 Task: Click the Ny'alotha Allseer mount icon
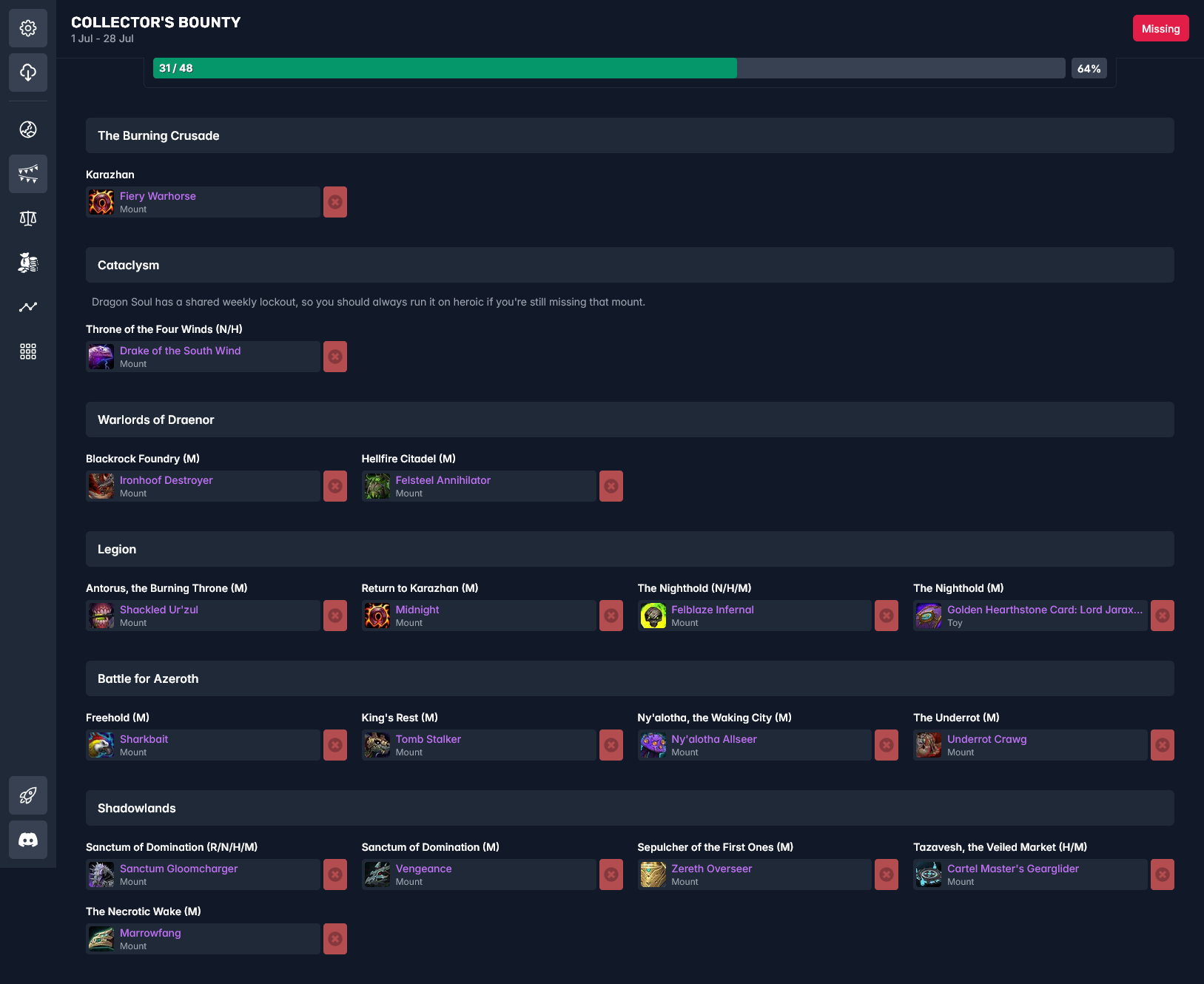point(653,745)
